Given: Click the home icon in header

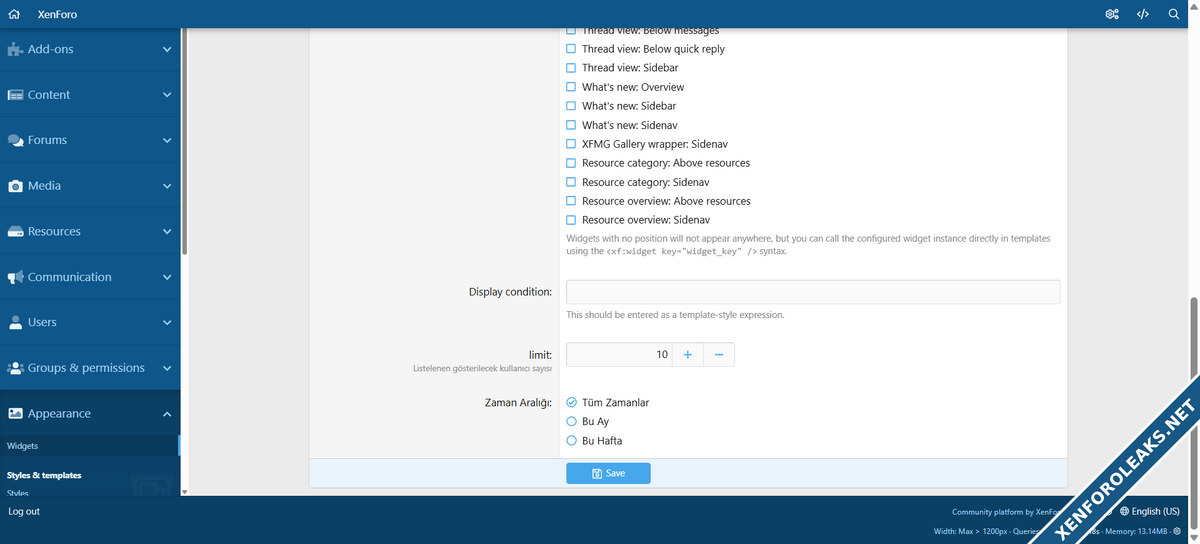Looking at the screenshot, I should 14,15.
